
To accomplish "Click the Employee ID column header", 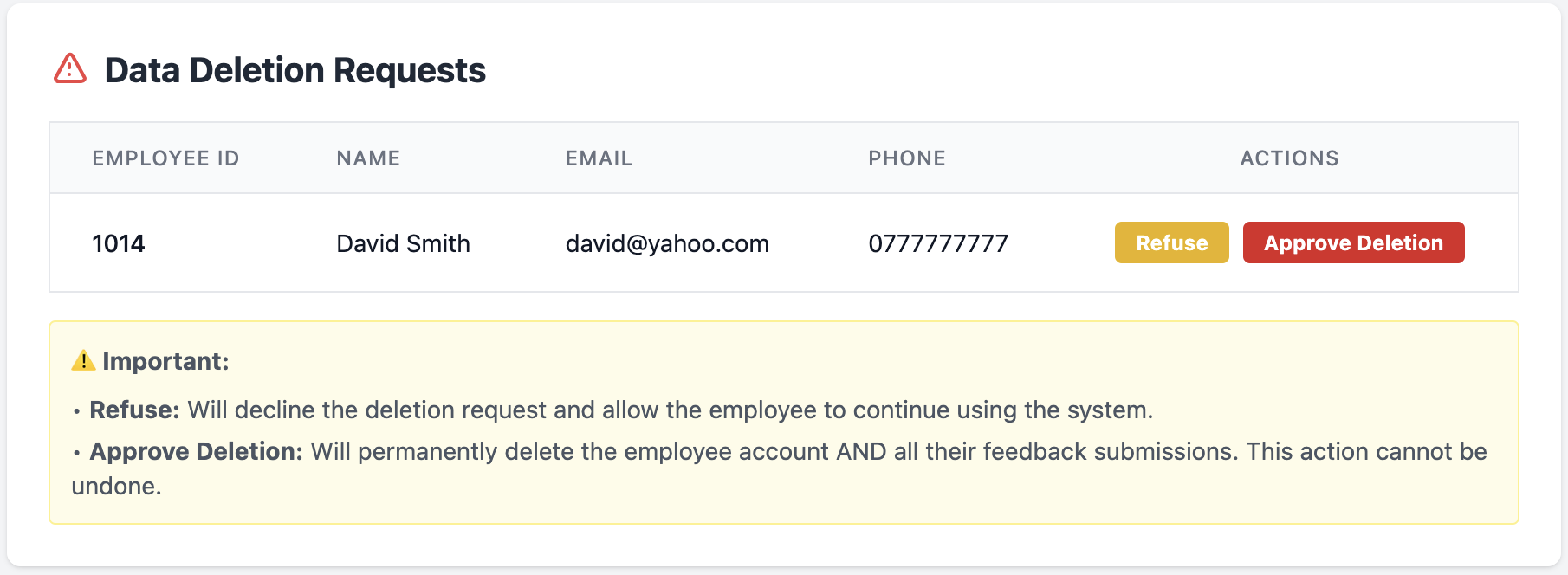I will coord(165,158).
